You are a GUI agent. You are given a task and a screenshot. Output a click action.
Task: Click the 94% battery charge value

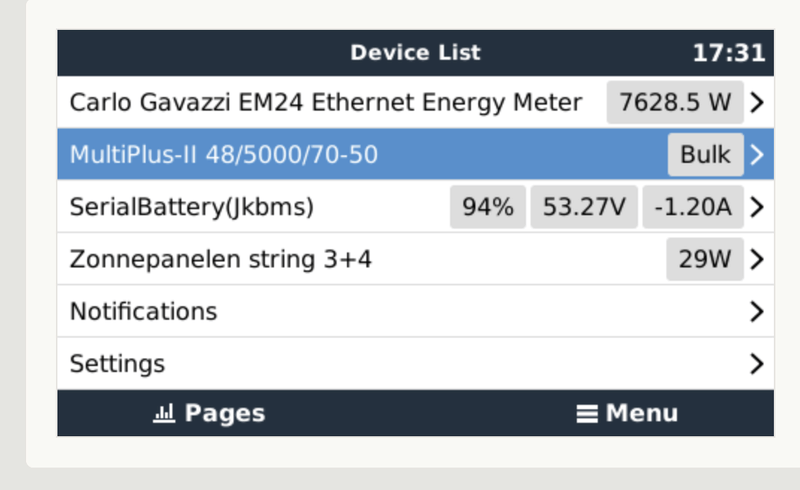coord(487,207)
